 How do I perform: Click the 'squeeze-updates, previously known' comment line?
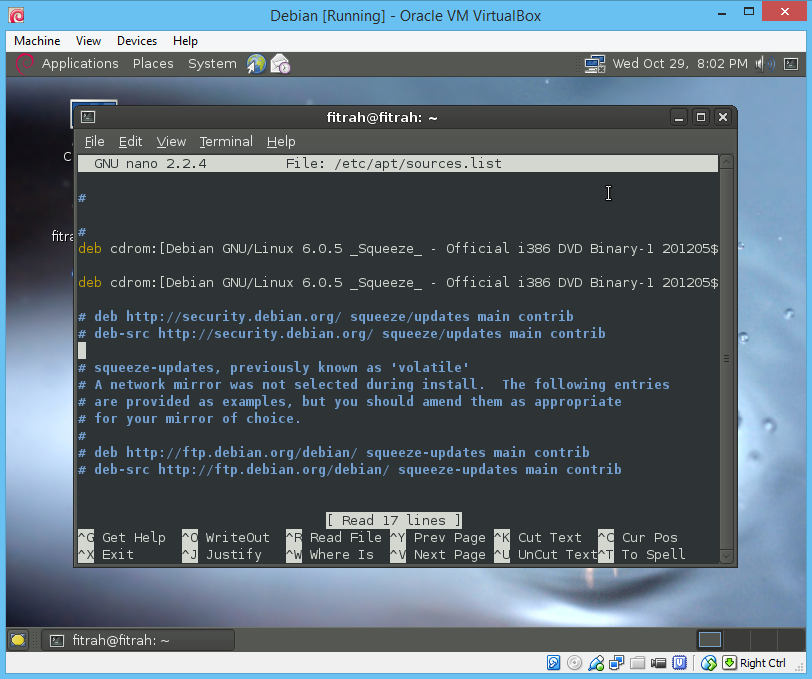pos(273,367)
